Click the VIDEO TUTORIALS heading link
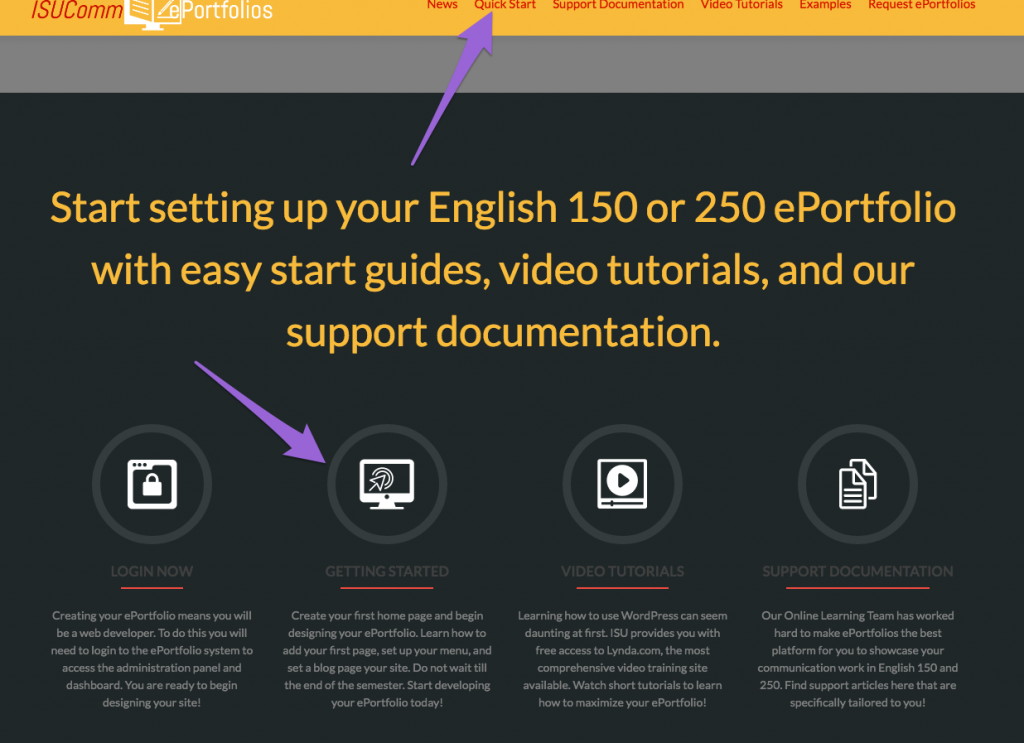1024x743 pixels. click(x=622, y=571)
